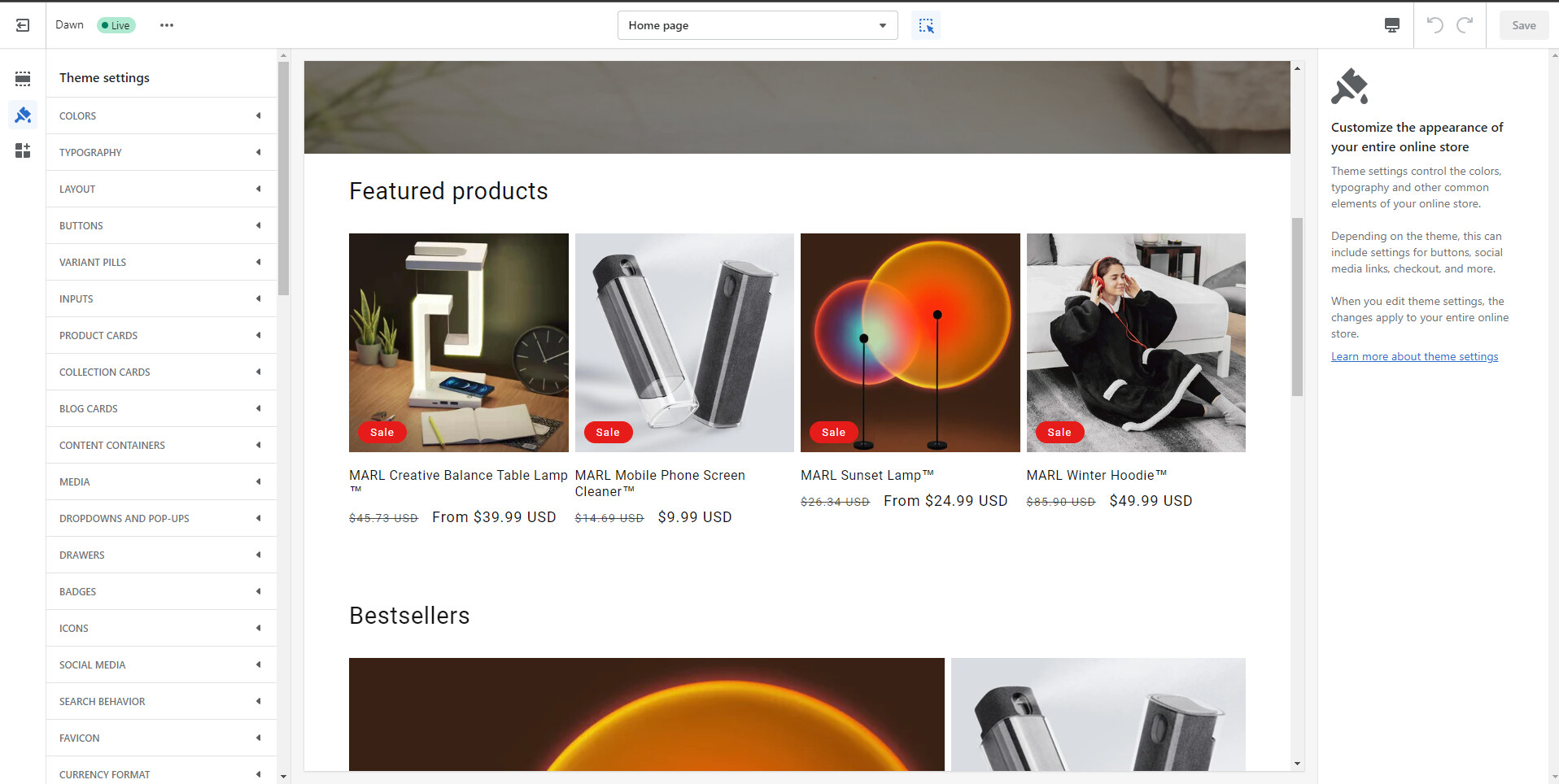Expand the Layout settings section

point(161,189)
